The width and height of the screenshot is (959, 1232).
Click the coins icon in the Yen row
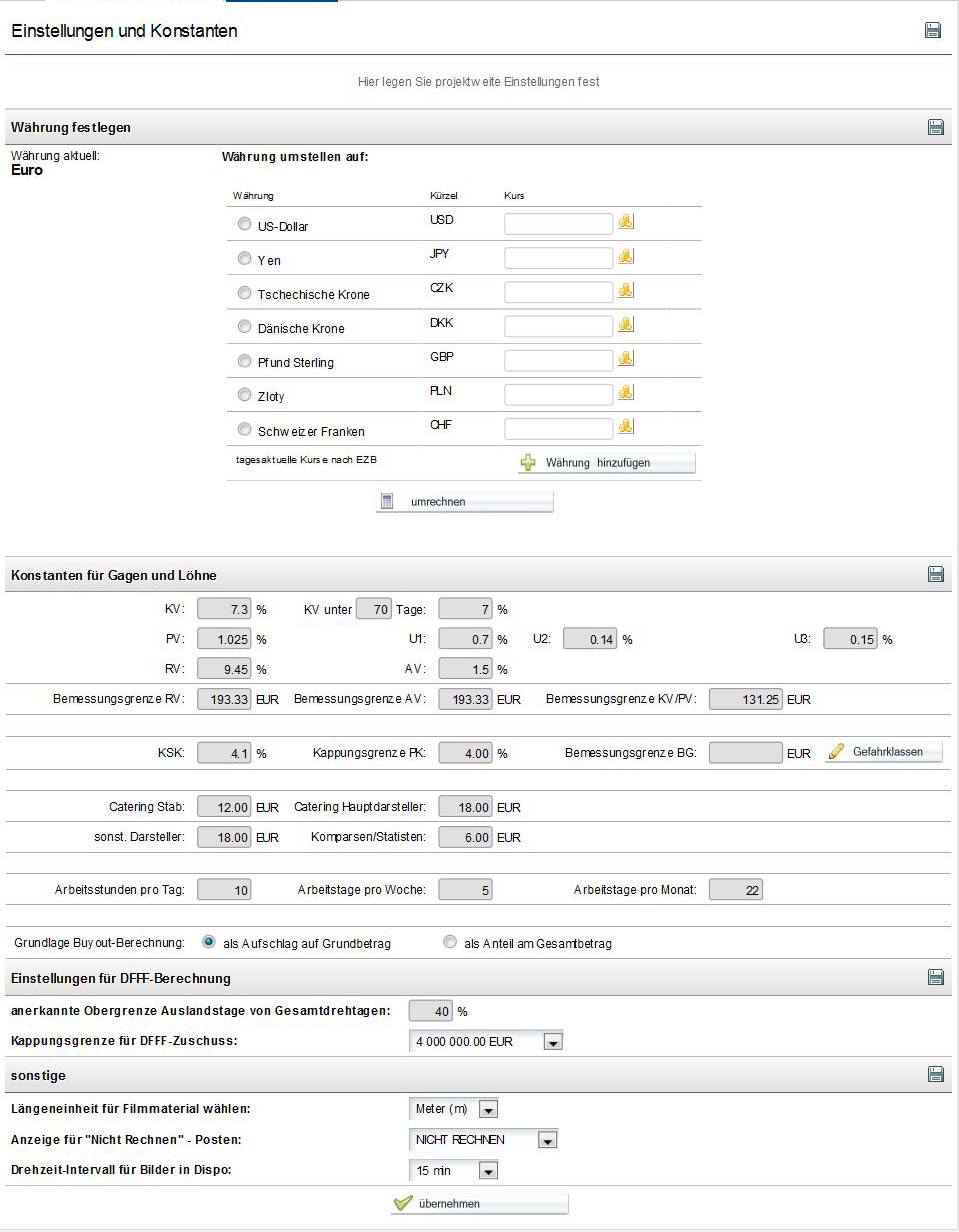click(x=626, y=257)
